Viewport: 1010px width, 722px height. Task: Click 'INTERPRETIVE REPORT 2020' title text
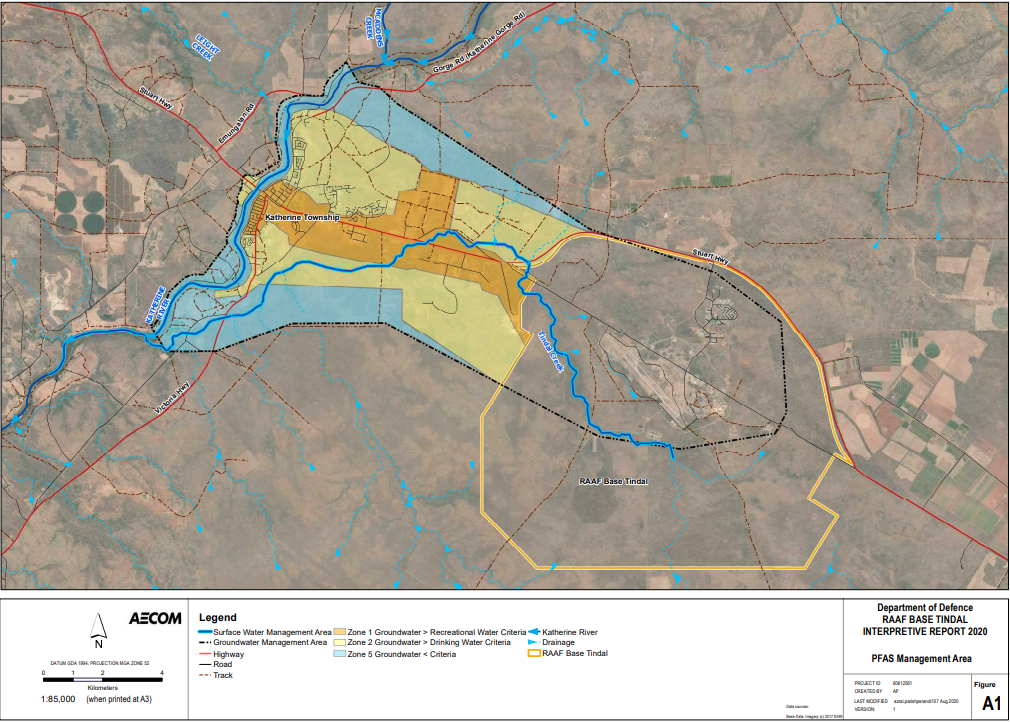(x=924, y=632)
